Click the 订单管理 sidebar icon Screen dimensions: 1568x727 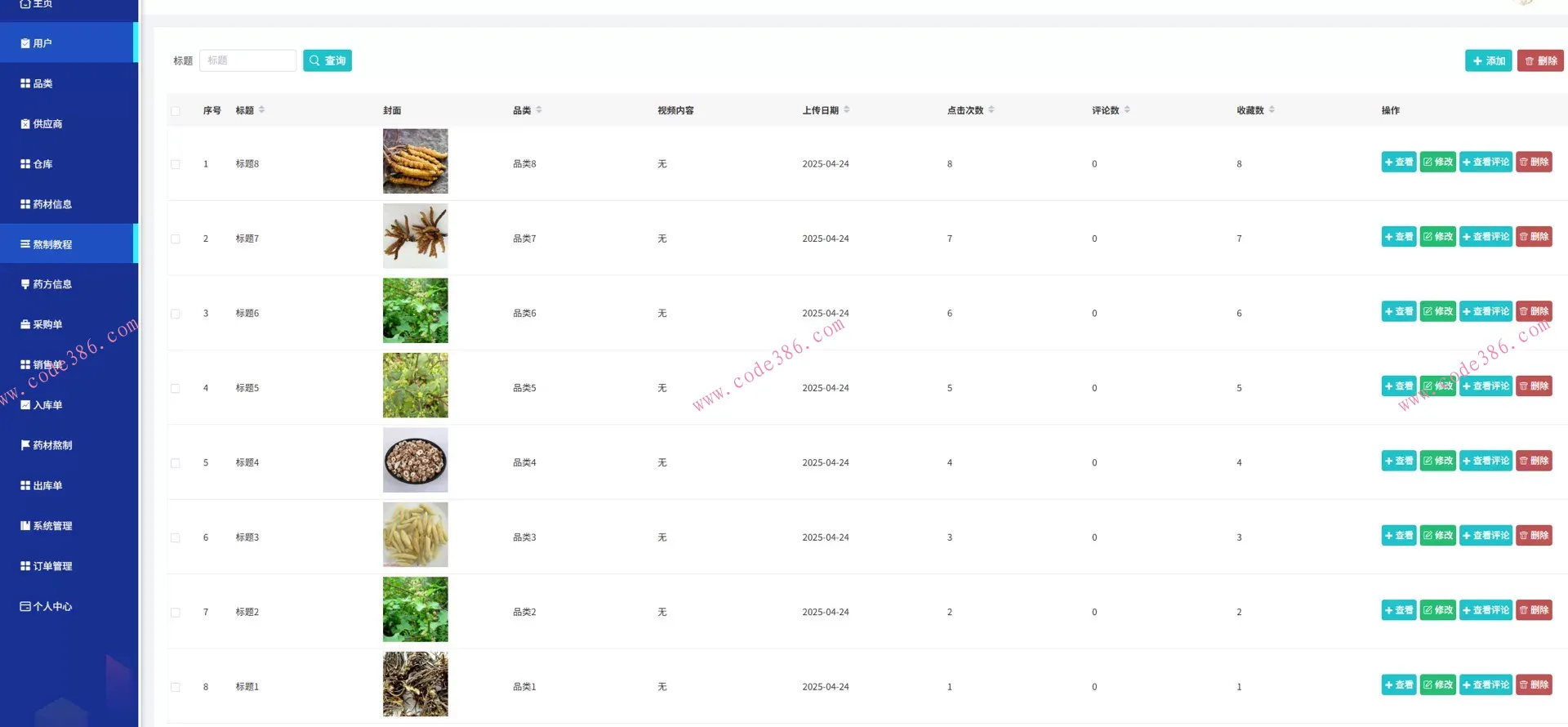coord(25,566)
